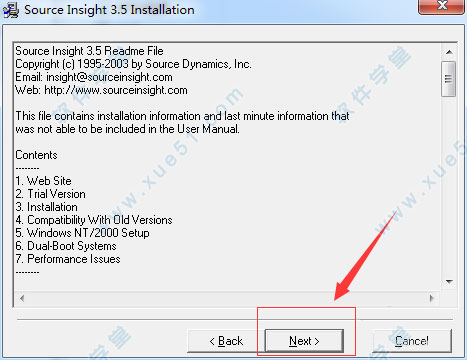The width and height of the screenshot is (467, 360).
Task: Close the installation window
Action: tap(441, 6)
